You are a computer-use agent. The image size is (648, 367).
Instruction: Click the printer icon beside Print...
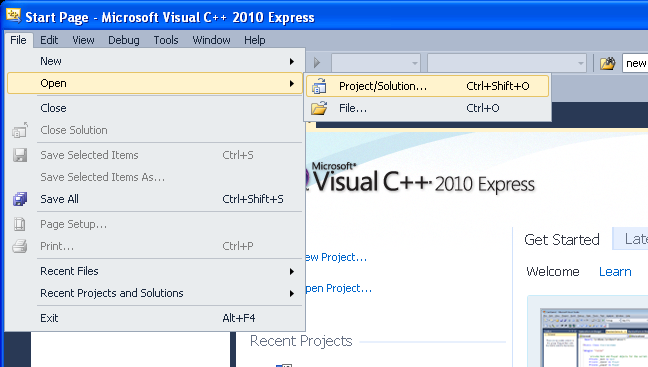coord(20,246)
